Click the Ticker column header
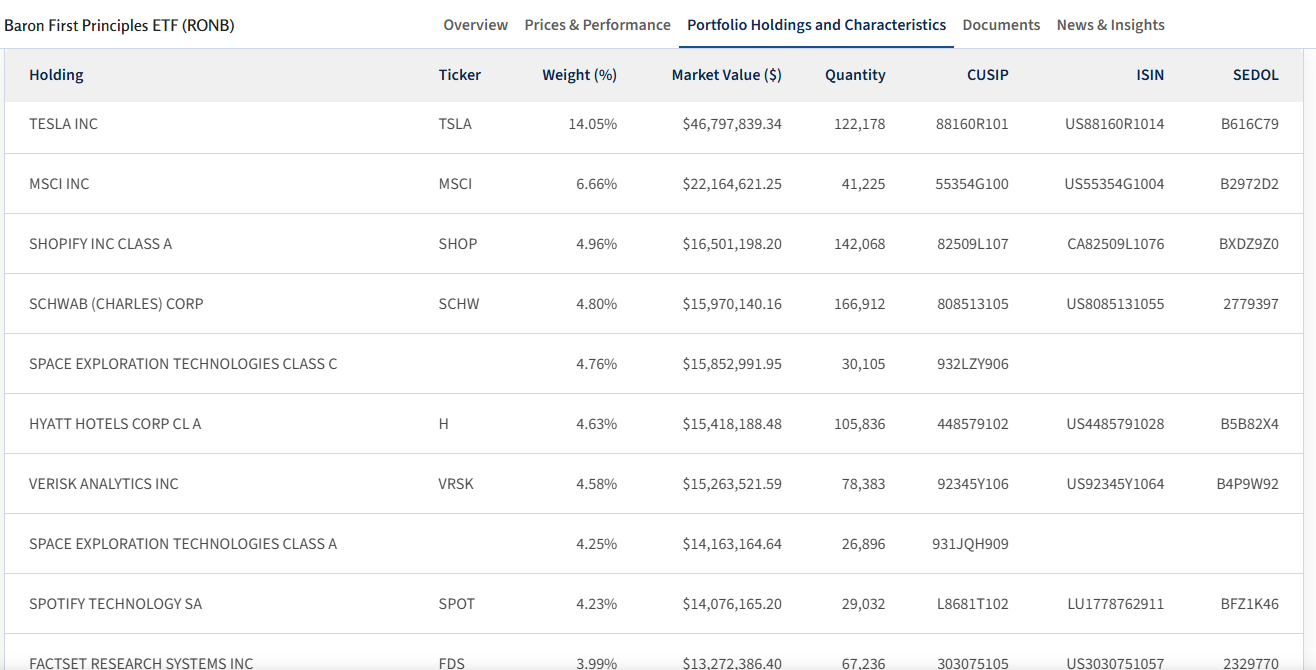Viewport: 1316px width, 670px height. [459, 75]
